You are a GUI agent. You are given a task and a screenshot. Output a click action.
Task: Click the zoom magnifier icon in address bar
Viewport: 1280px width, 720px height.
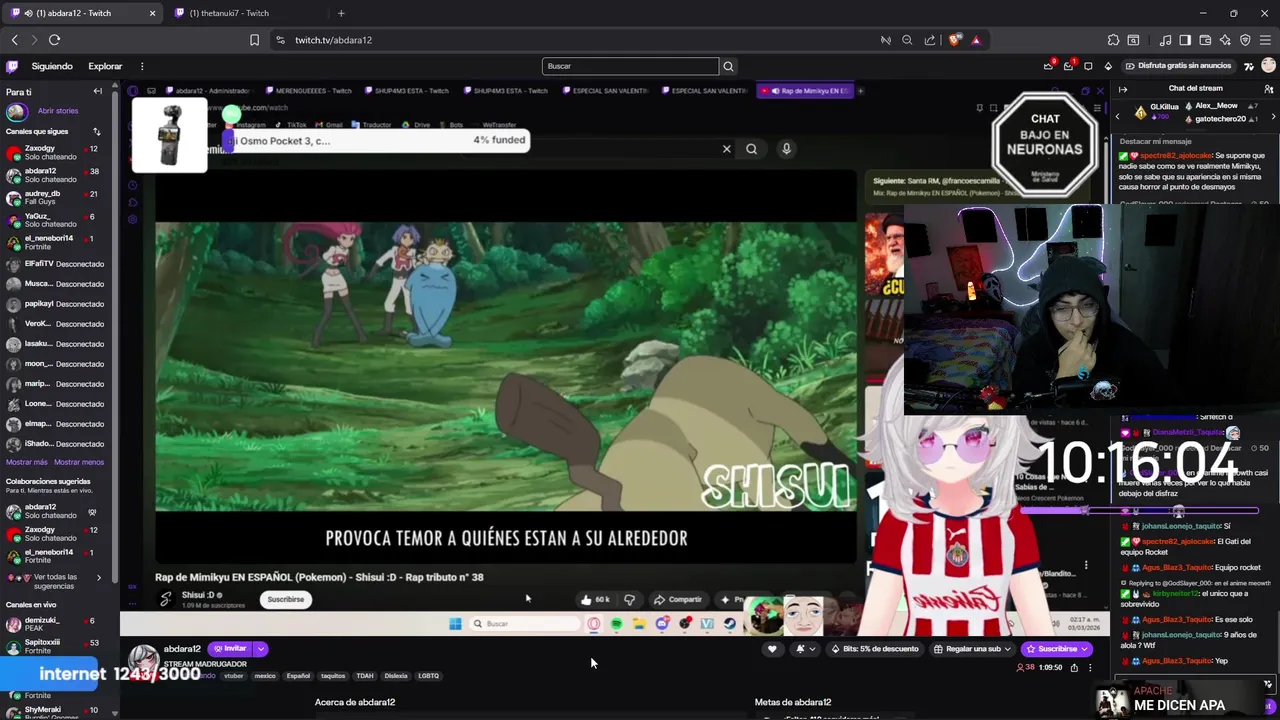click(907, 40)
